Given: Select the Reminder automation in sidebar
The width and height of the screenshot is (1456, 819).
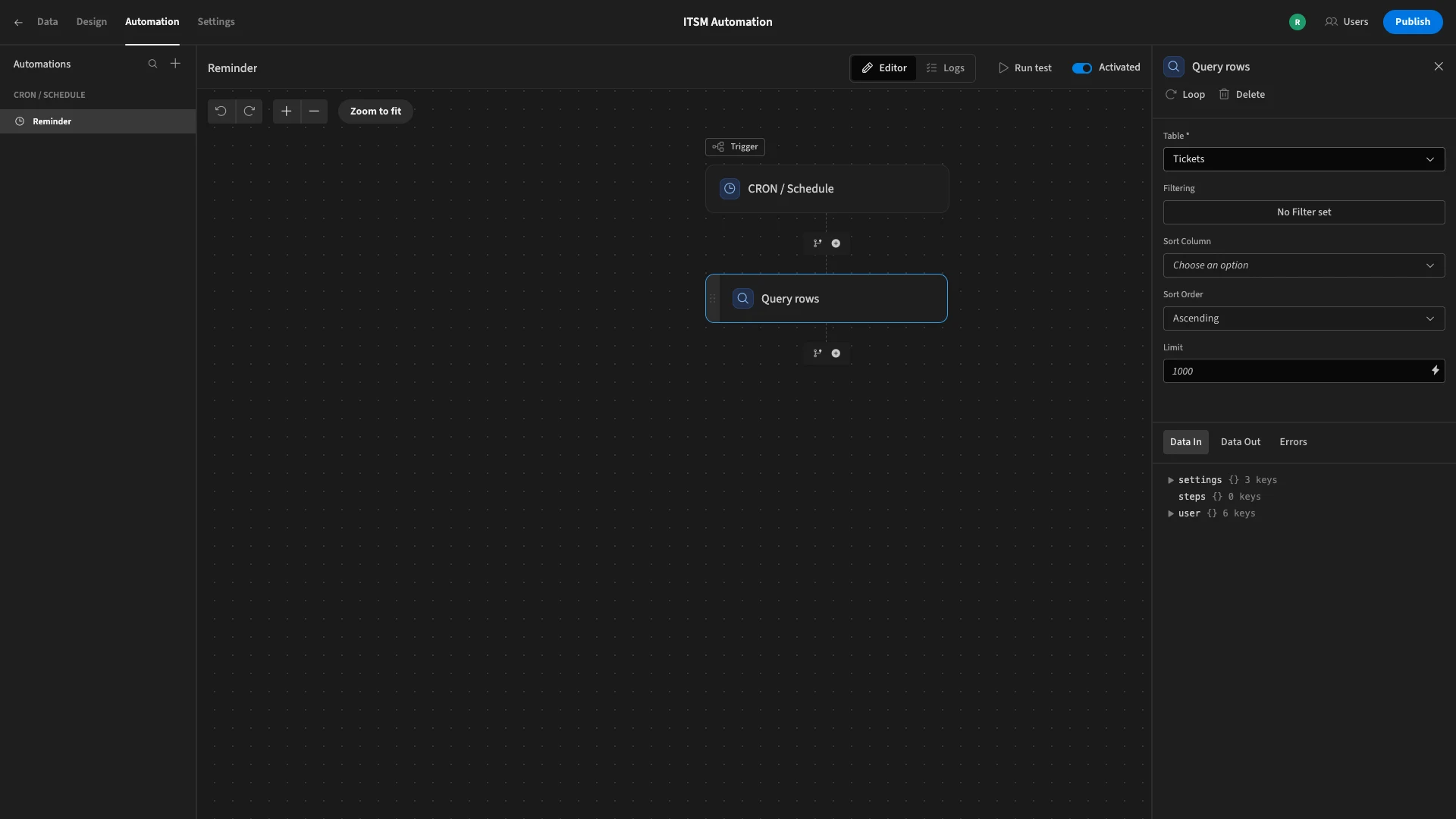Looking at the screenshot, I should (98, 121).
